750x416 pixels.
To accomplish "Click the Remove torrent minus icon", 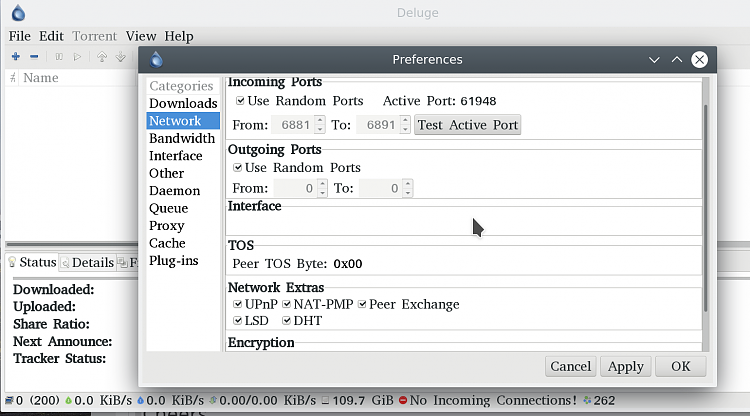I will tap(34, 56).
